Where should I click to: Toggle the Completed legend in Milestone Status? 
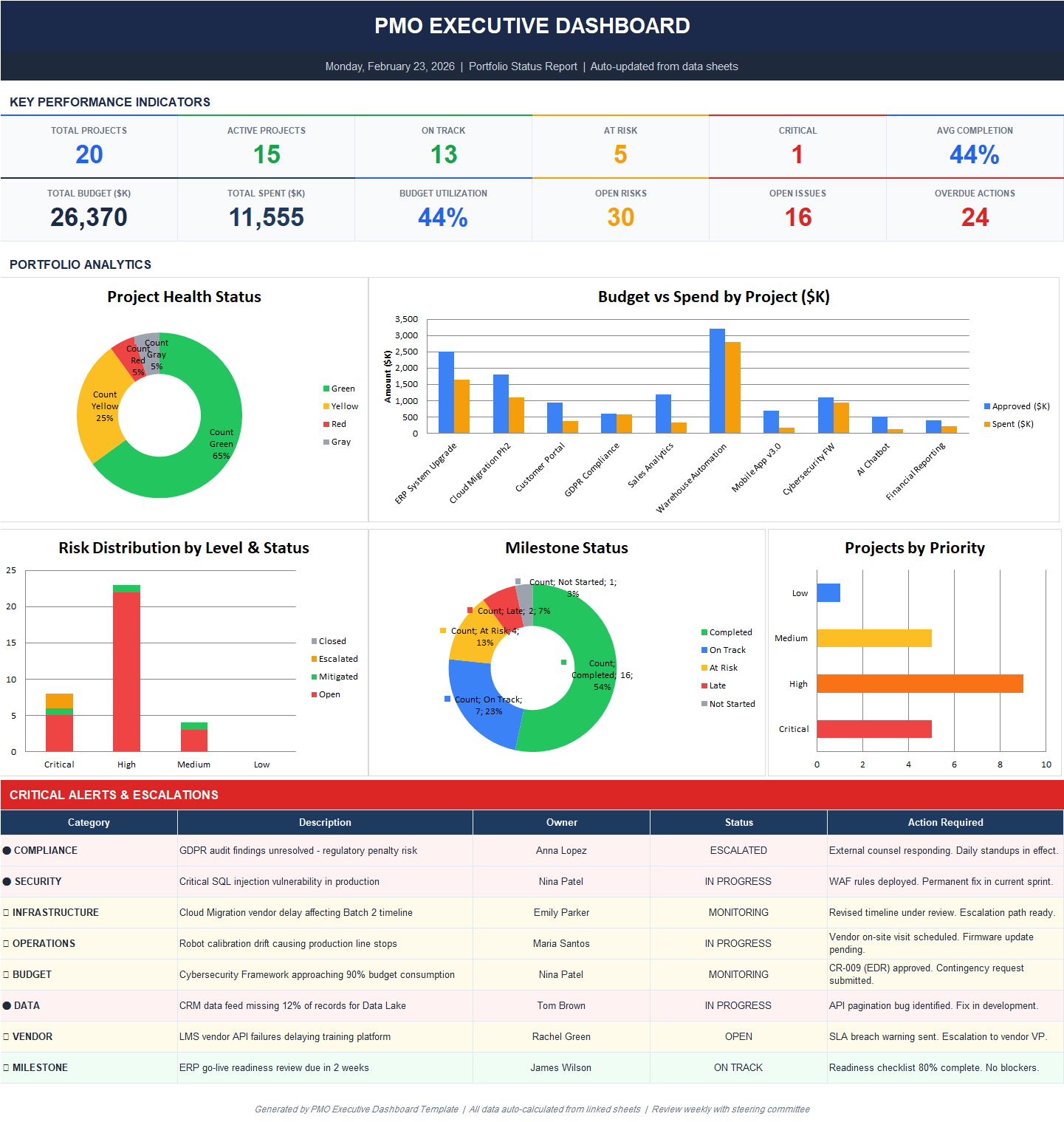tap(727, 632)
